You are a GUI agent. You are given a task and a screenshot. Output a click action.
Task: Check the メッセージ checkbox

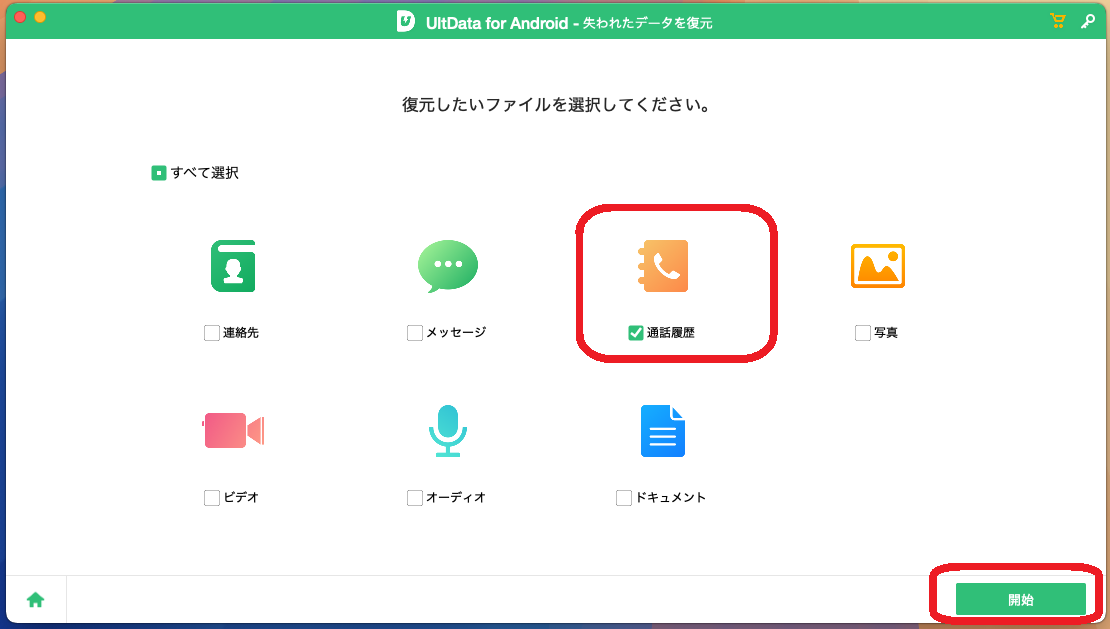415,333
